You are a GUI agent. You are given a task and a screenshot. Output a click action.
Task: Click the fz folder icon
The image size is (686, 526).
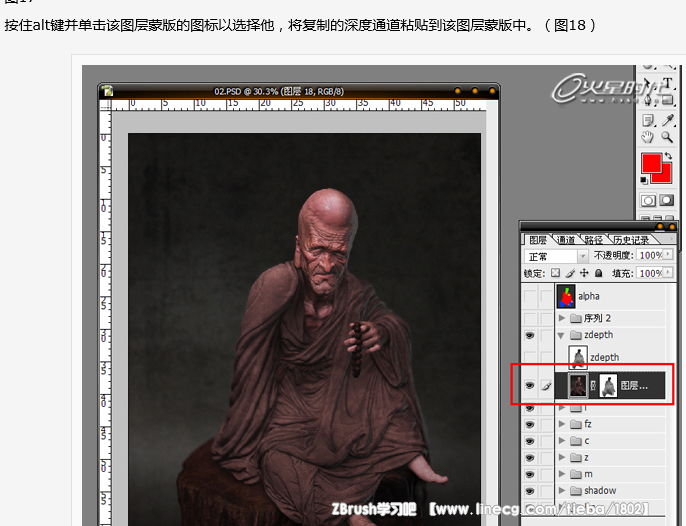(576, 424)
